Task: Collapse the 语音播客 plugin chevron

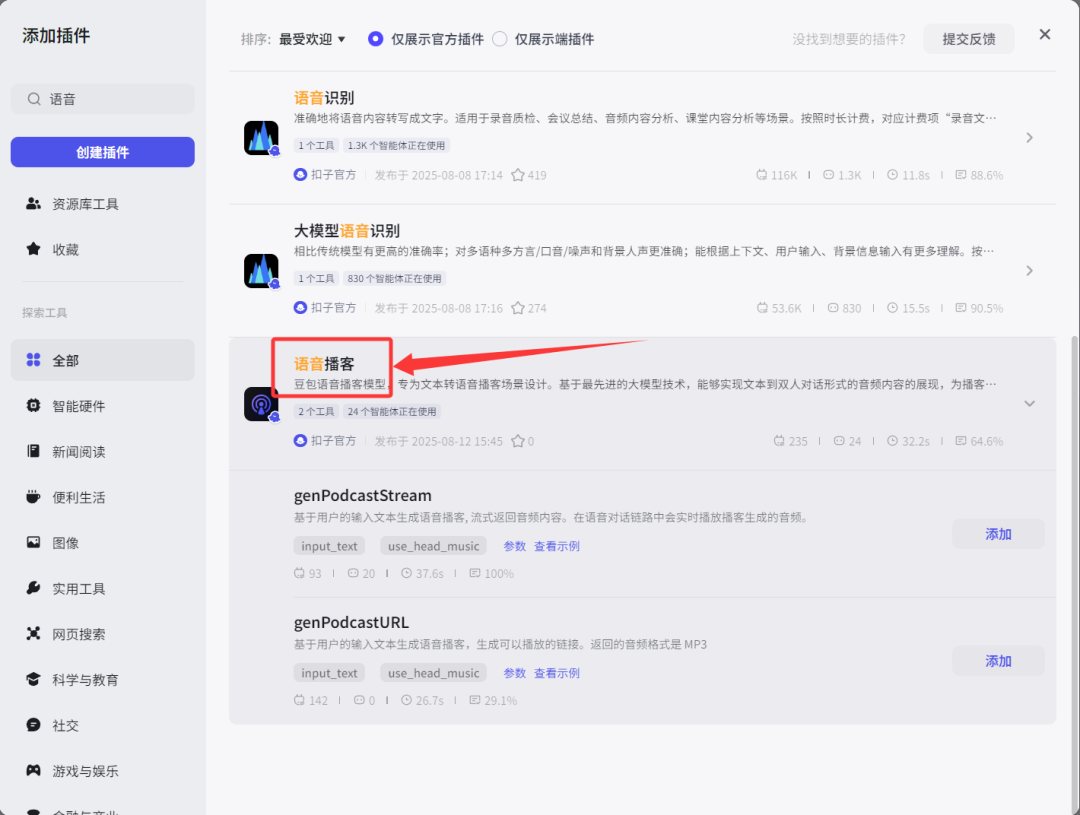Action: [x=1030, y=404]
